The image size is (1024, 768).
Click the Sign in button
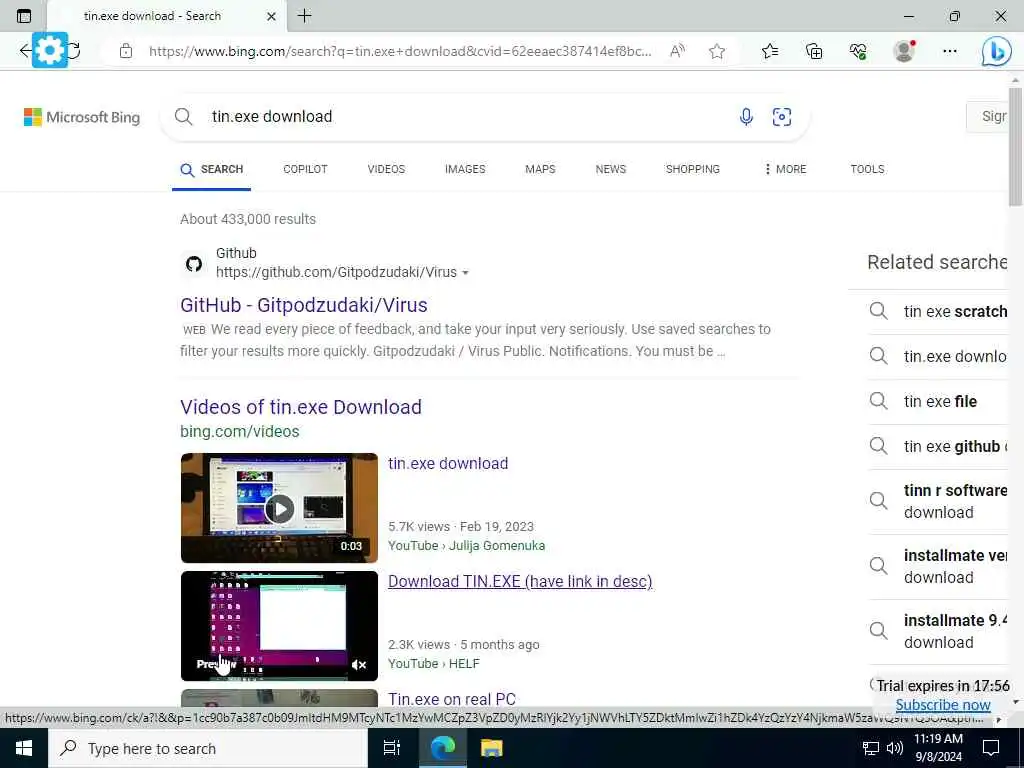pyautogui.click(x=987, y=116)
